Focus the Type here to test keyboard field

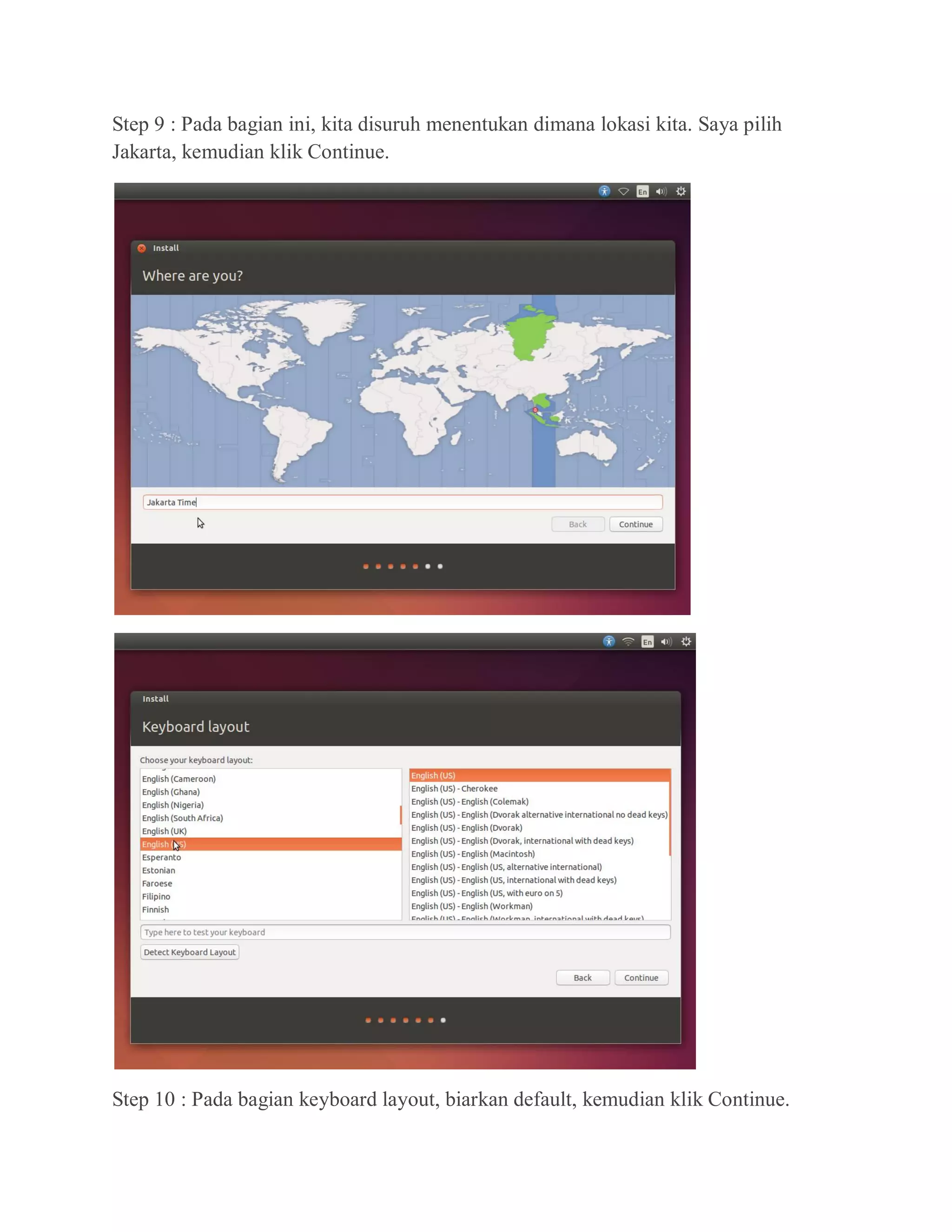click(405, 932)
